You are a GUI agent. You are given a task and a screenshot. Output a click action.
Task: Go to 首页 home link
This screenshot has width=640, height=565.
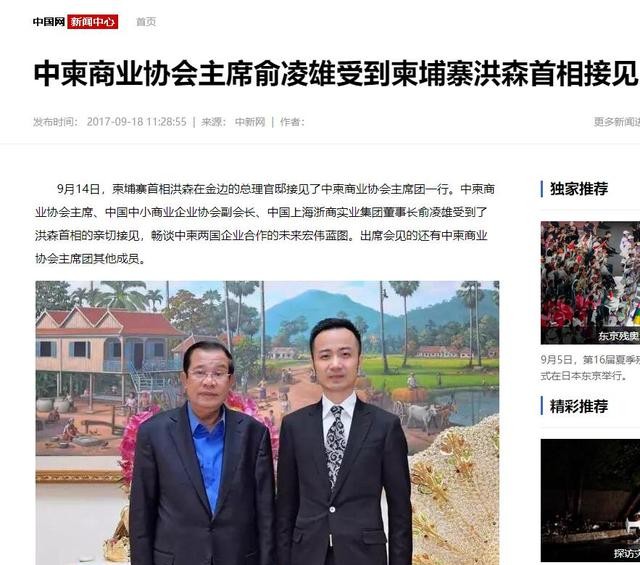146,22
